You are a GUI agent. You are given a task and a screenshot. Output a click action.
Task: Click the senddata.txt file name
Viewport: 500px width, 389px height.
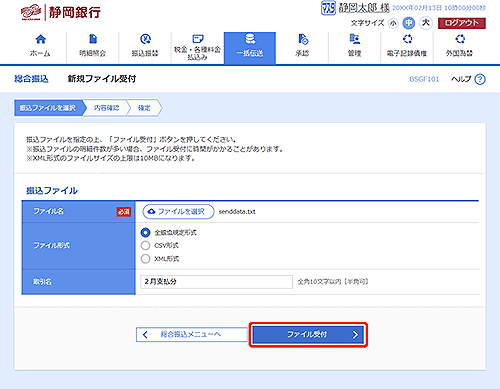(237, 212)
